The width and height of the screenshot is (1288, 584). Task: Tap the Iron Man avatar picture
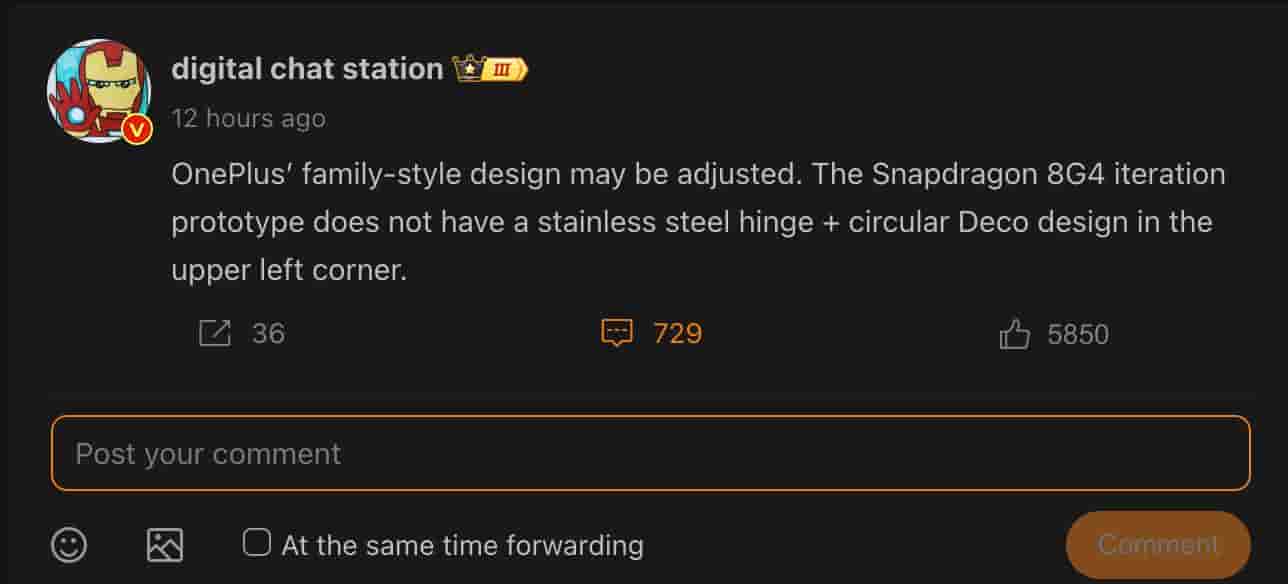point(99,90)
